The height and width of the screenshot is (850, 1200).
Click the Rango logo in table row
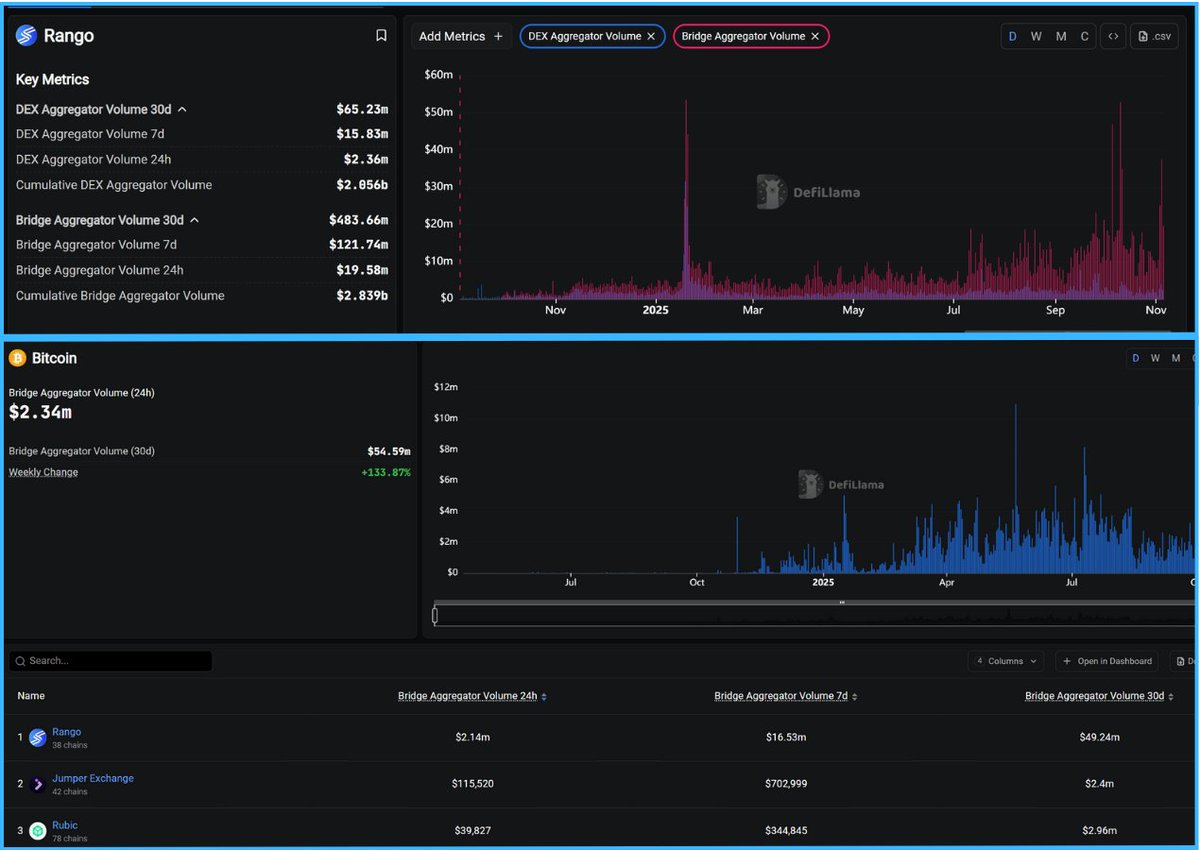[x=37, y=738]
